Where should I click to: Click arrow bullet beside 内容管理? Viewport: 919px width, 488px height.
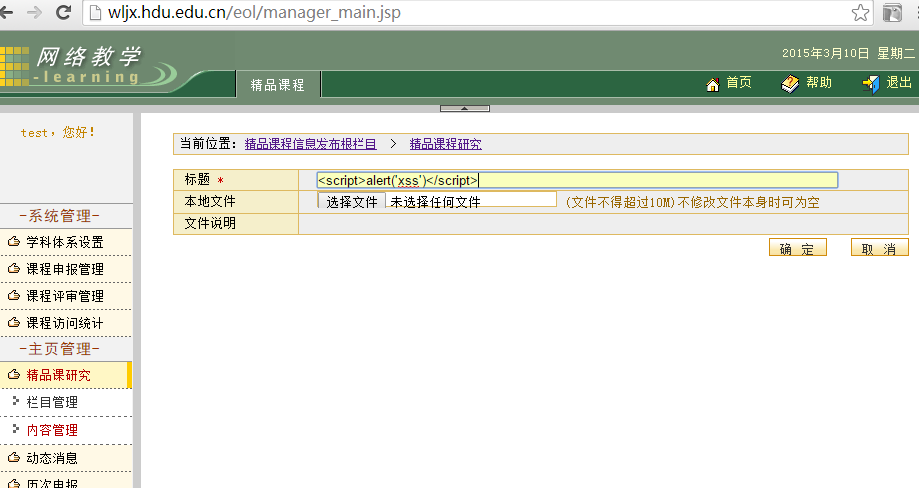click(16, 428)
